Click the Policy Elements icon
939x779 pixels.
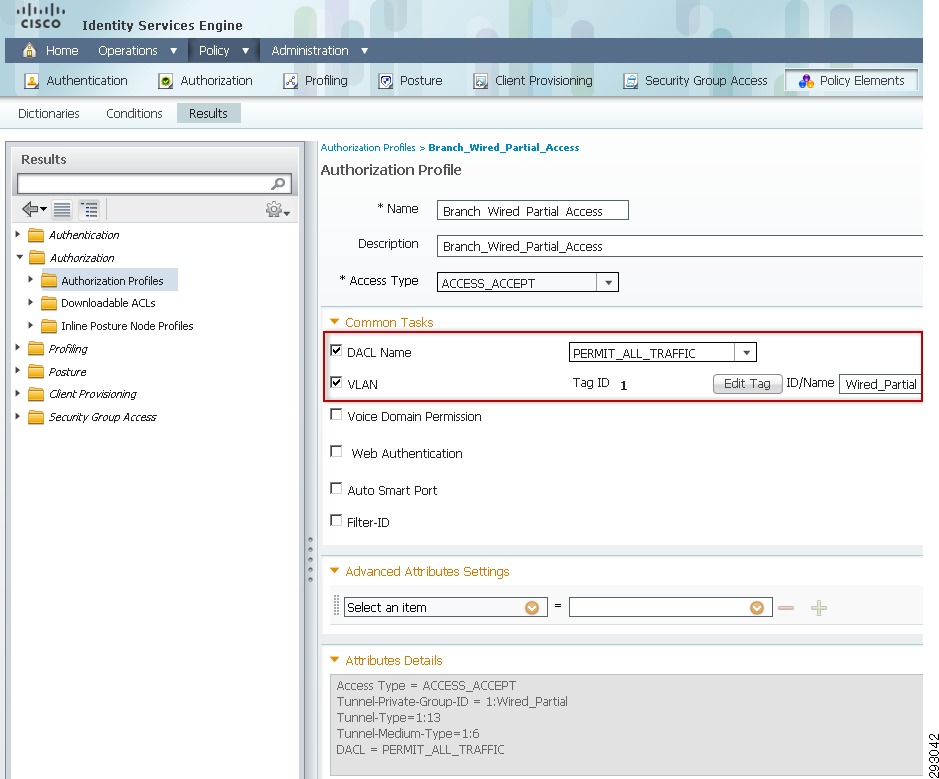click(806, 81)
